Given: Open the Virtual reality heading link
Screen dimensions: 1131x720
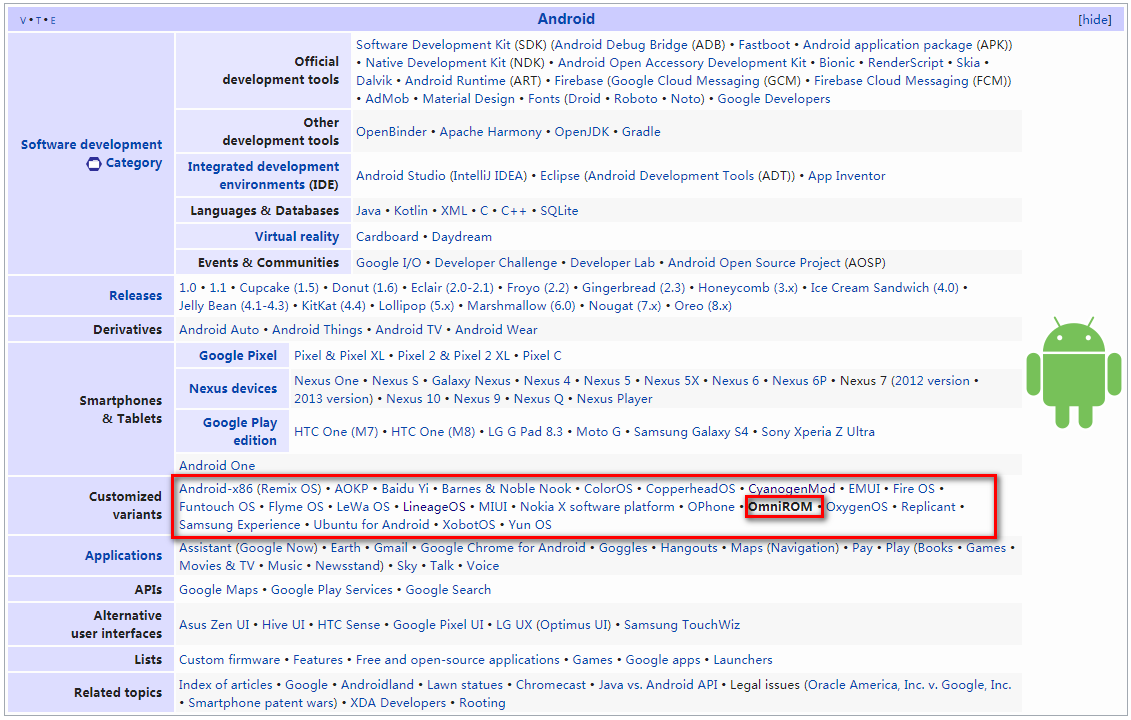Looking at the screenshot, I should 296,237.
